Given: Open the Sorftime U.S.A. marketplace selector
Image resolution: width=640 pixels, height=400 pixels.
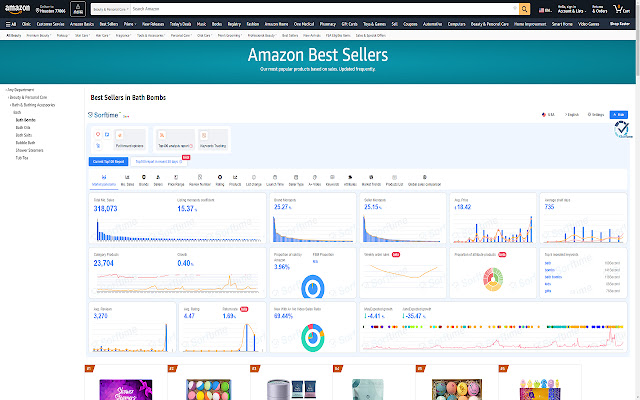Looking at the screenshot, I should pyautogui.click(x=548, y=115).
